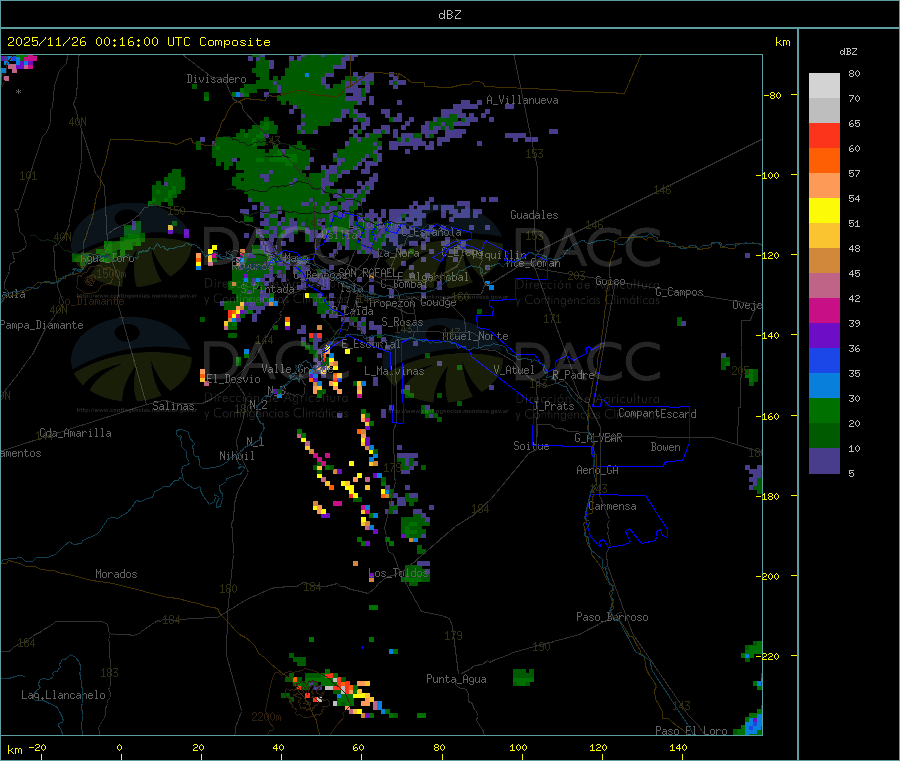Click the 'Tropezon Goudge' map label

point(412,303)
